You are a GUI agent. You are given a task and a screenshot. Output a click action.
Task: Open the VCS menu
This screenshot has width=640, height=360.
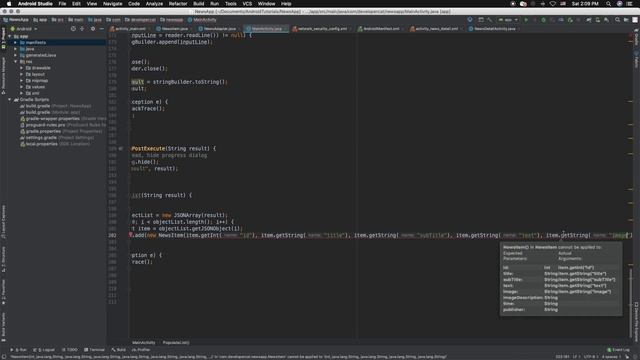pyautogui.click(x=247, y=4)
